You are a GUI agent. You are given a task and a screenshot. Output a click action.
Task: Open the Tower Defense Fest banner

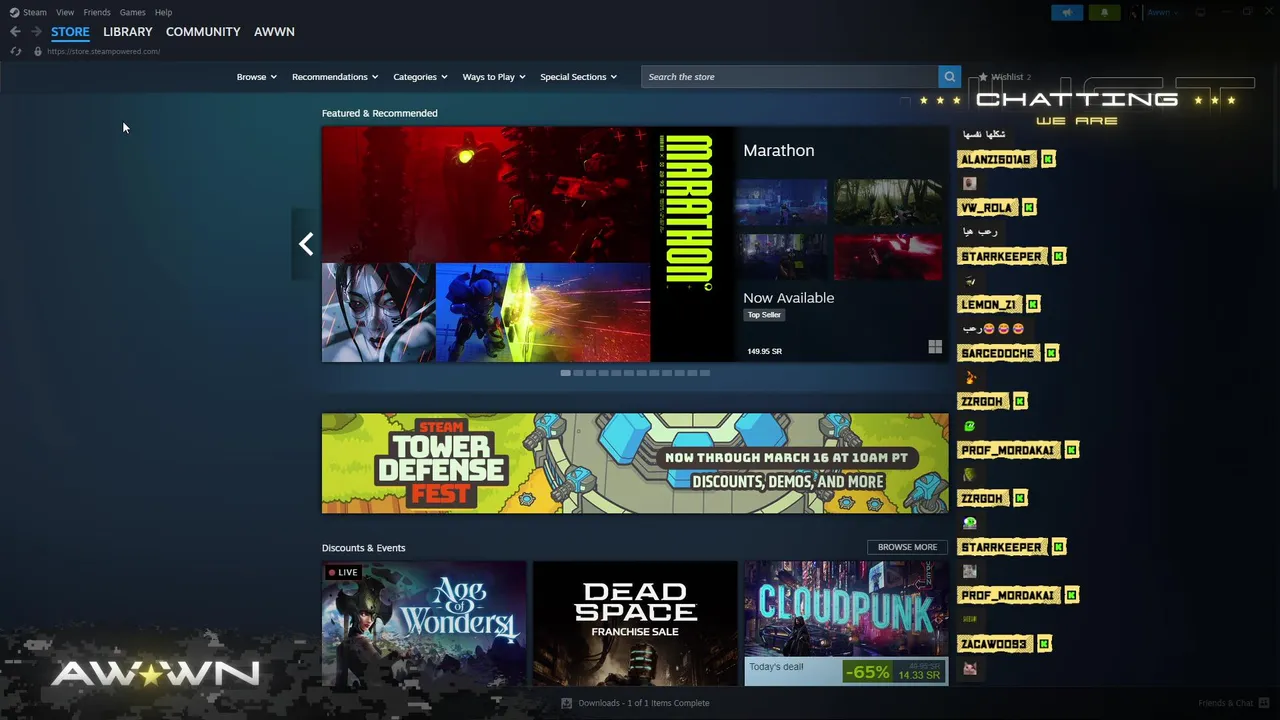click(x=635, y=463)
